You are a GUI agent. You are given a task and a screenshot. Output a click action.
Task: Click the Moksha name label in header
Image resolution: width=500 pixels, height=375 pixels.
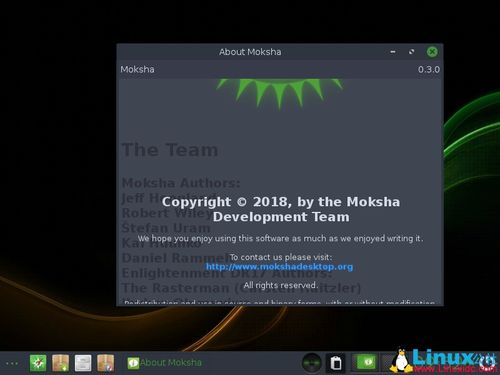click(x=137, y=69)
